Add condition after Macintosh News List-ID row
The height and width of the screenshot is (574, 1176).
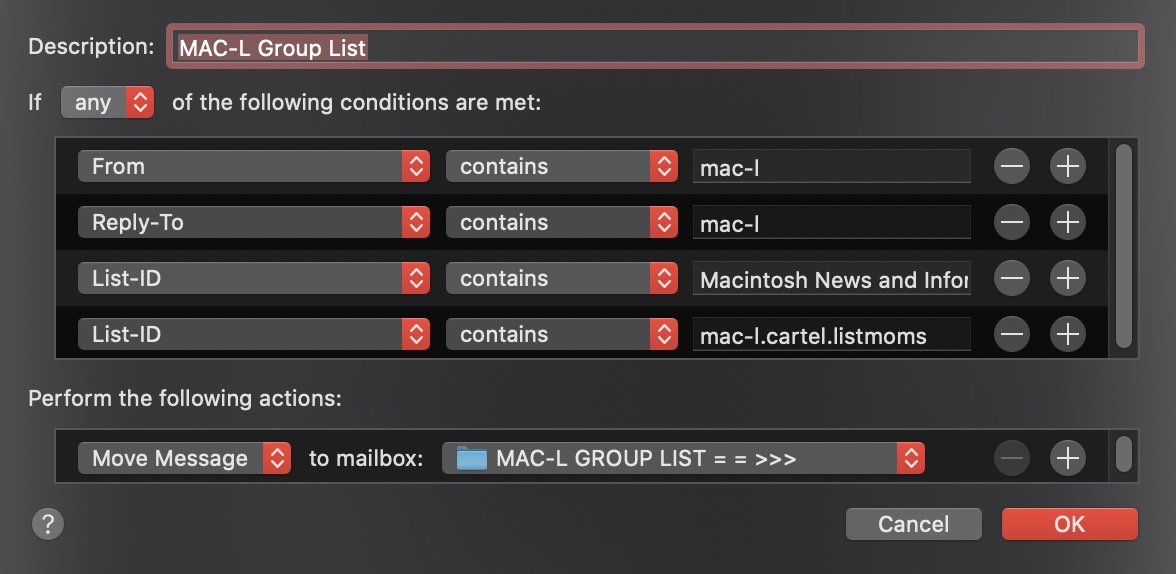tap(1068, 279)
